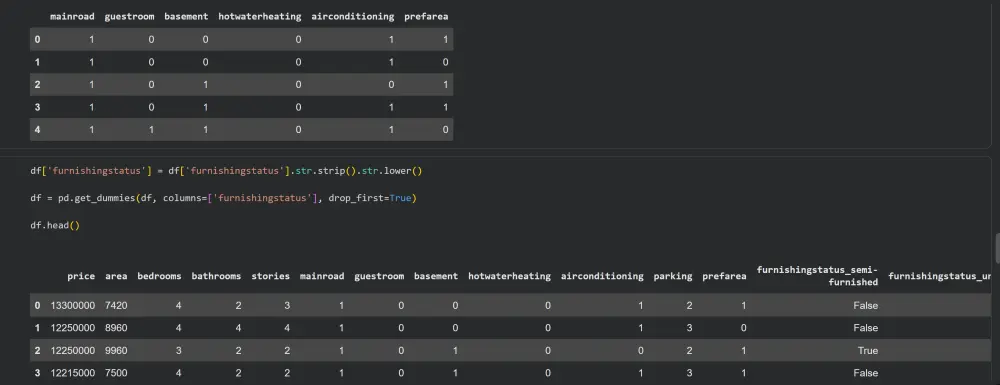Click the 'basement' header in the df.head() table
This screenshot has width=1000, height=385.
[x=436, y=276]
